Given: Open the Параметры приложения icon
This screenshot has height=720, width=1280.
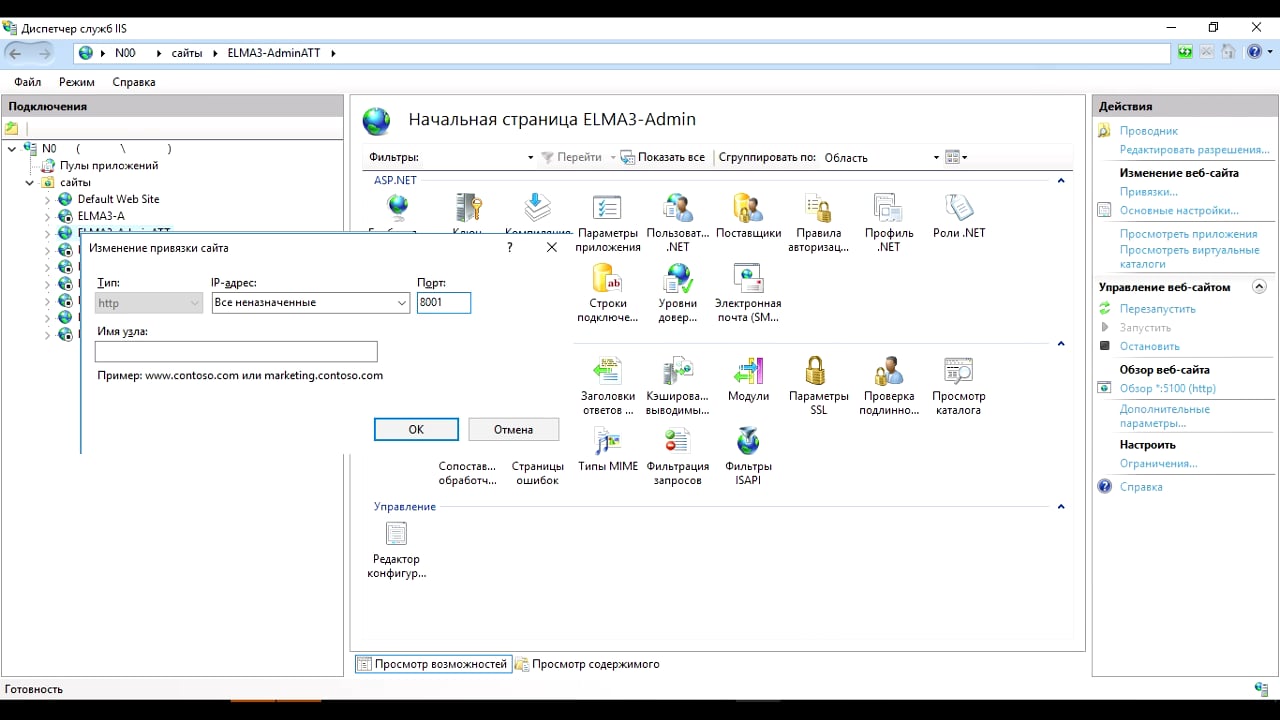Looking at the screenshot, I should click(608, 222).
